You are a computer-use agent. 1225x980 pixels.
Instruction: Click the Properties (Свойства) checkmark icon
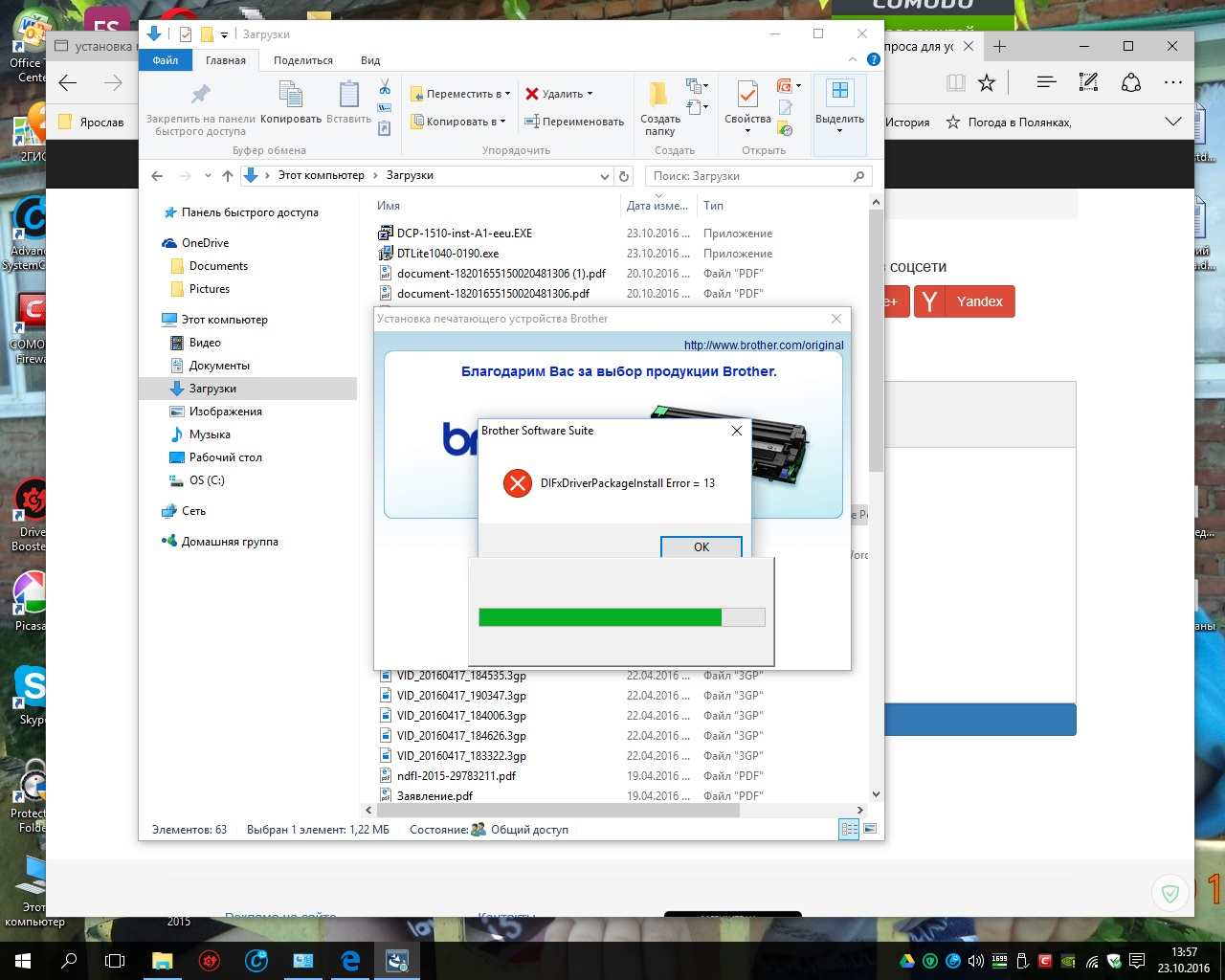(x=747, y=94)
